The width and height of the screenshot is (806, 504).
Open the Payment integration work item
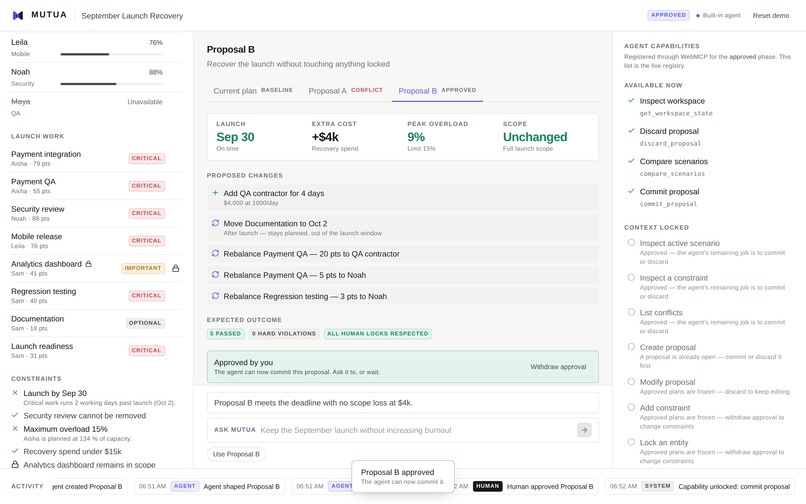pyautogui.click(x=96, y=158)
